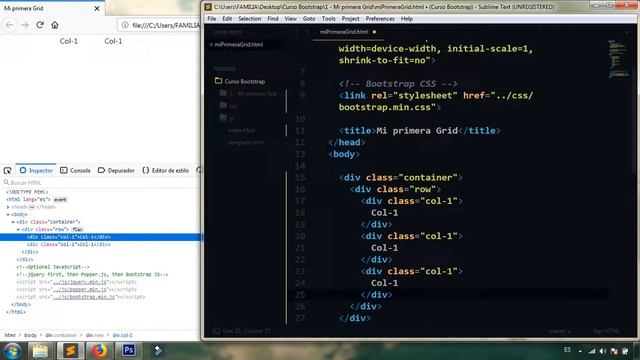640x360 pixels.
Task: Expand the head node in Inspector
Action: [8, 207]
